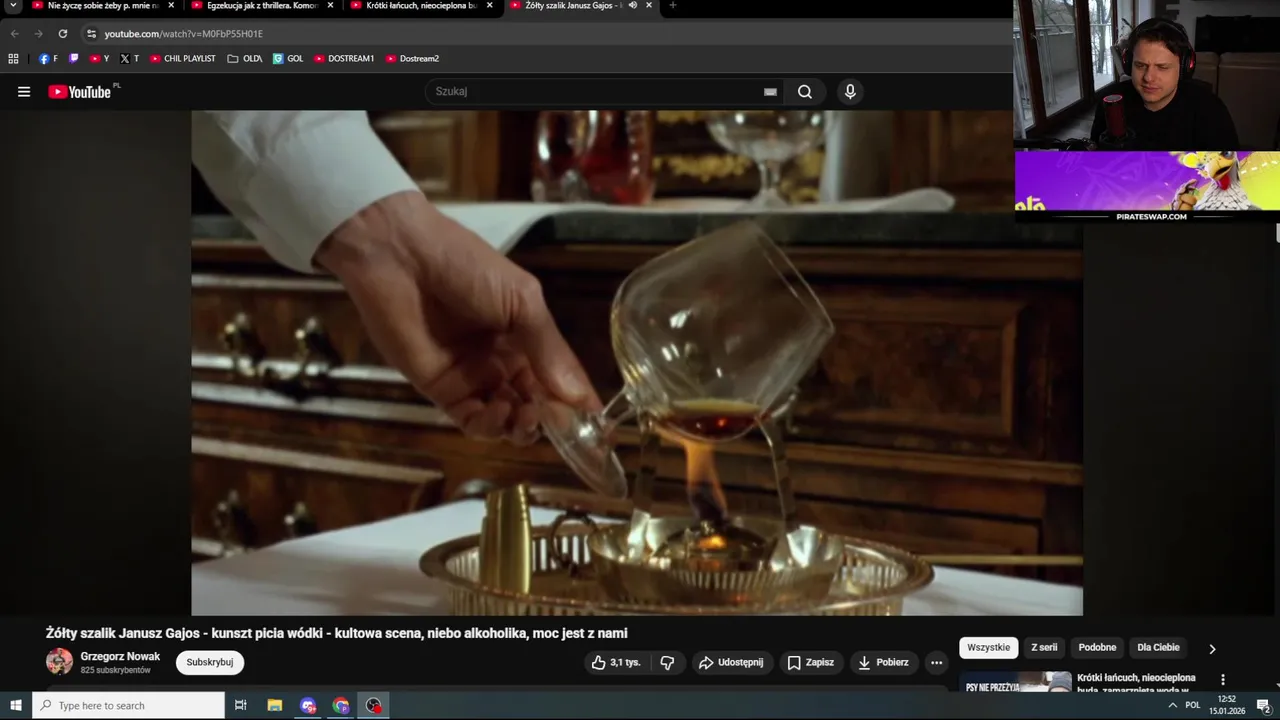Share the video via Udostępnij
1280x720 pixels.
[731, 662]
